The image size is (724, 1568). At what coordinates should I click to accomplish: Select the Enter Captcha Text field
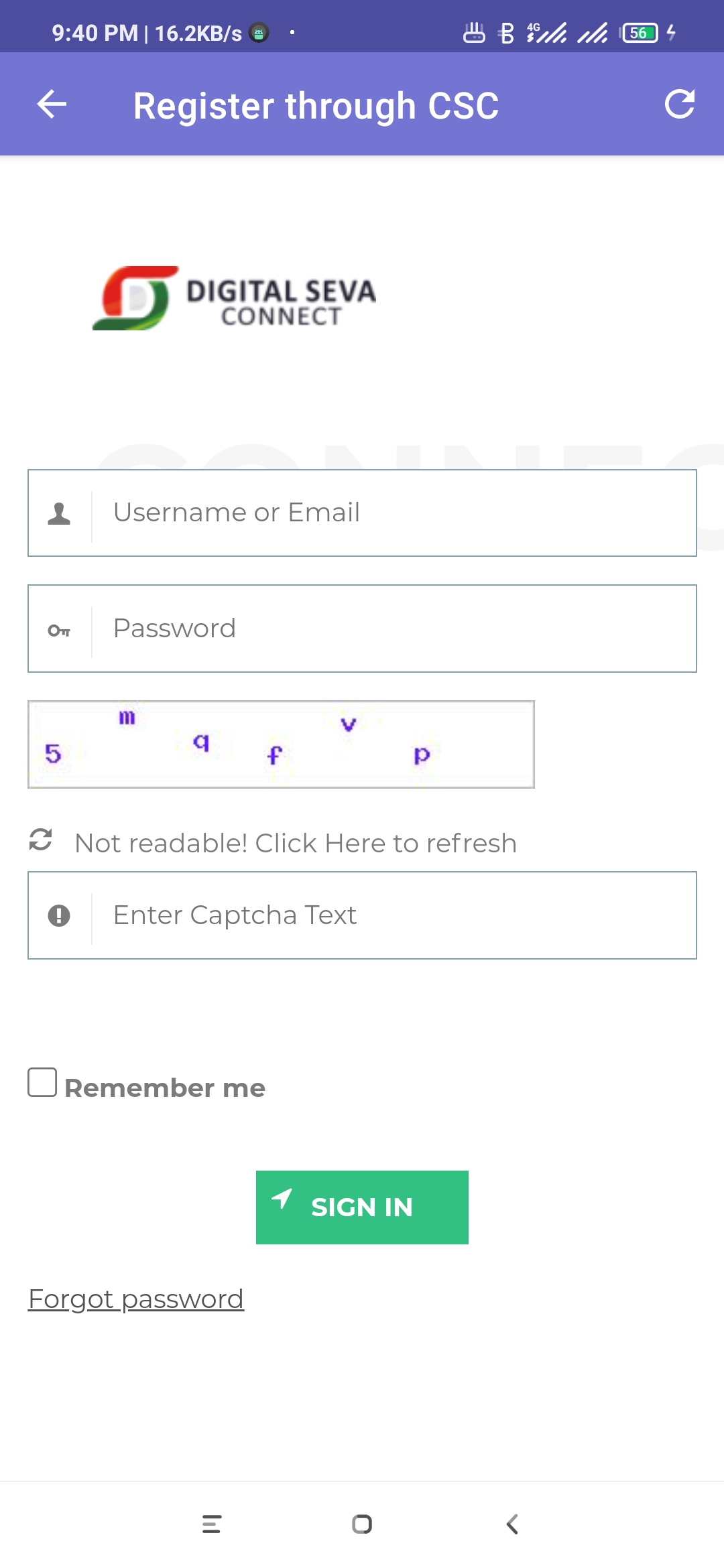362,915
